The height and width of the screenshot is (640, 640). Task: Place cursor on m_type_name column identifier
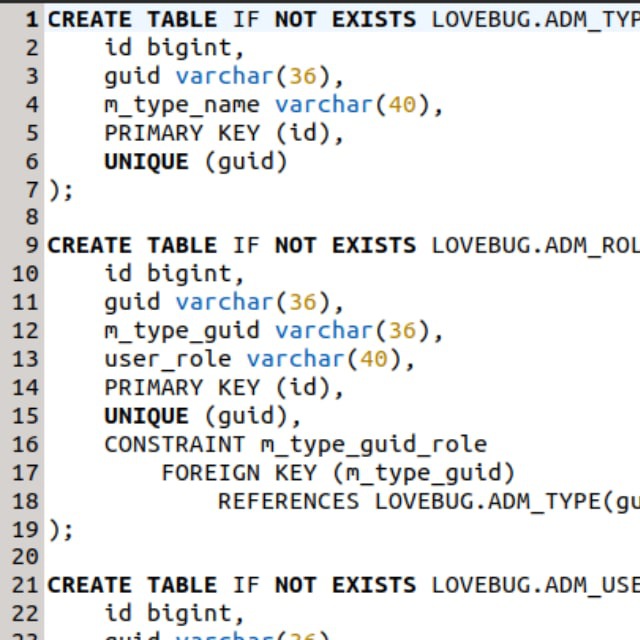click(182, 105)
